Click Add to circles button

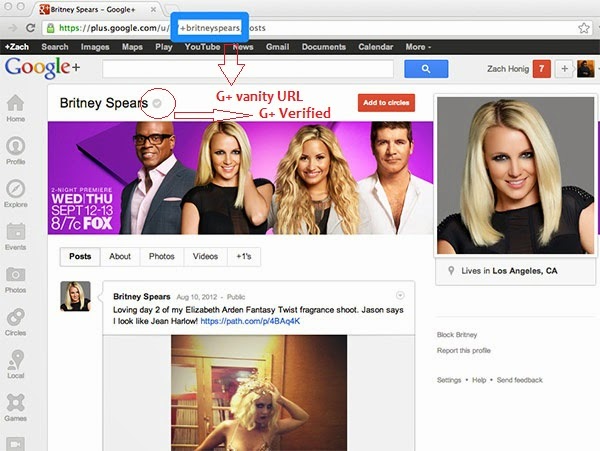(386, 103)
